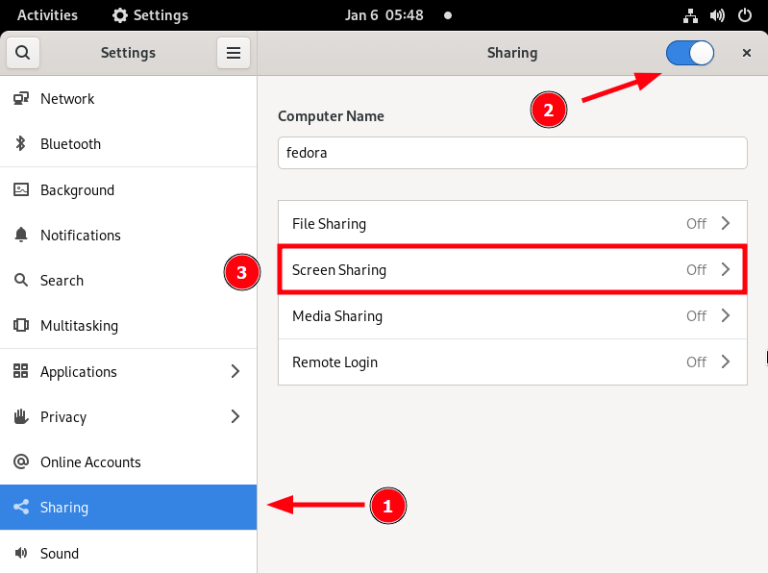Open the Remote Login row

(x=512, y=361)
